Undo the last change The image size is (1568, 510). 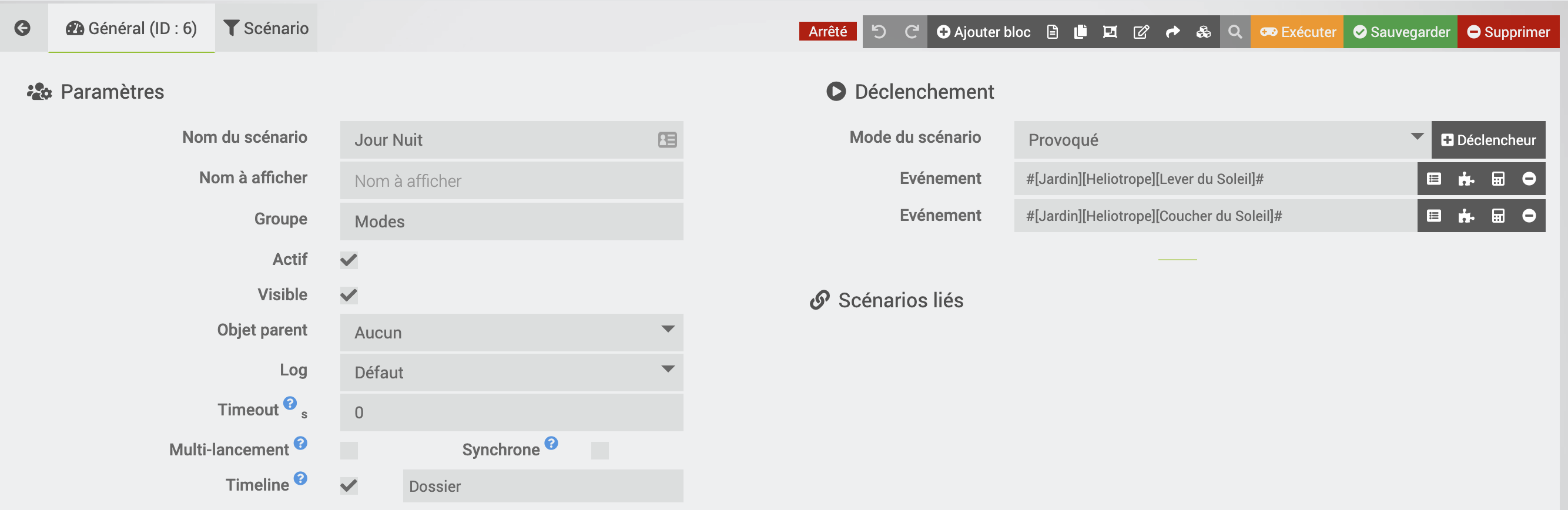pos(879,32)
